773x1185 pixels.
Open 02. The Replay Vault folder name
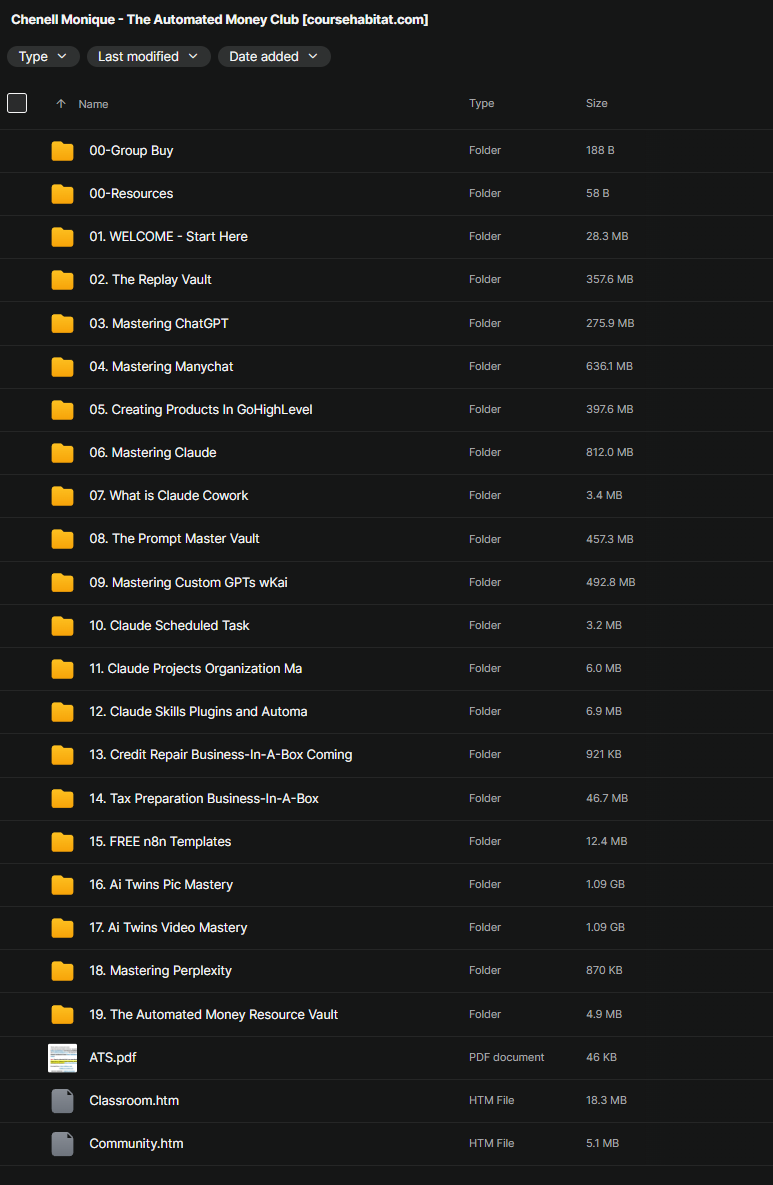click(x=150, y=280)
